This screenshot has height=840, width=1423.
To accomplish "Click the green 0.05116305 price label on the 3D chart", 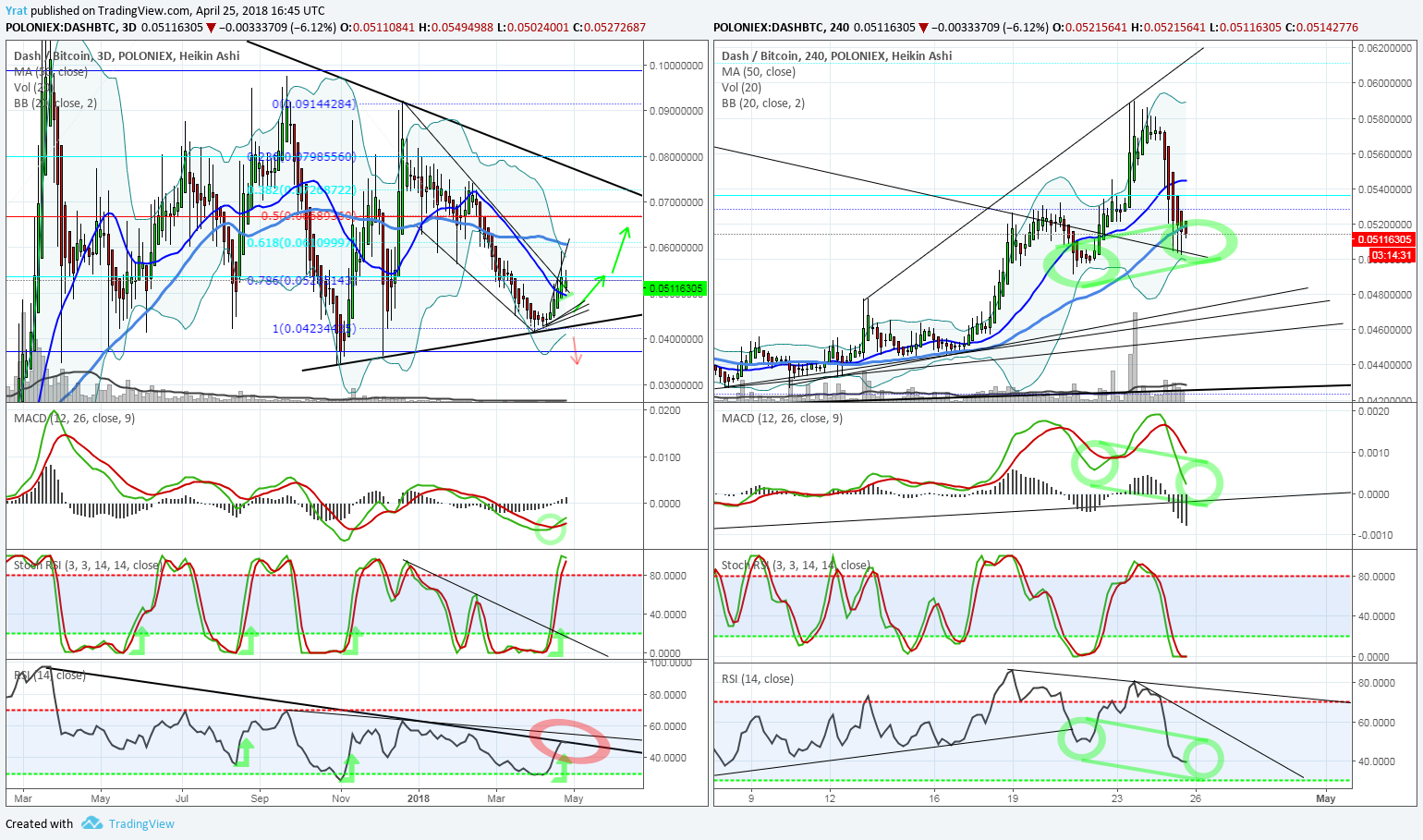I will [x=676, y=288].
